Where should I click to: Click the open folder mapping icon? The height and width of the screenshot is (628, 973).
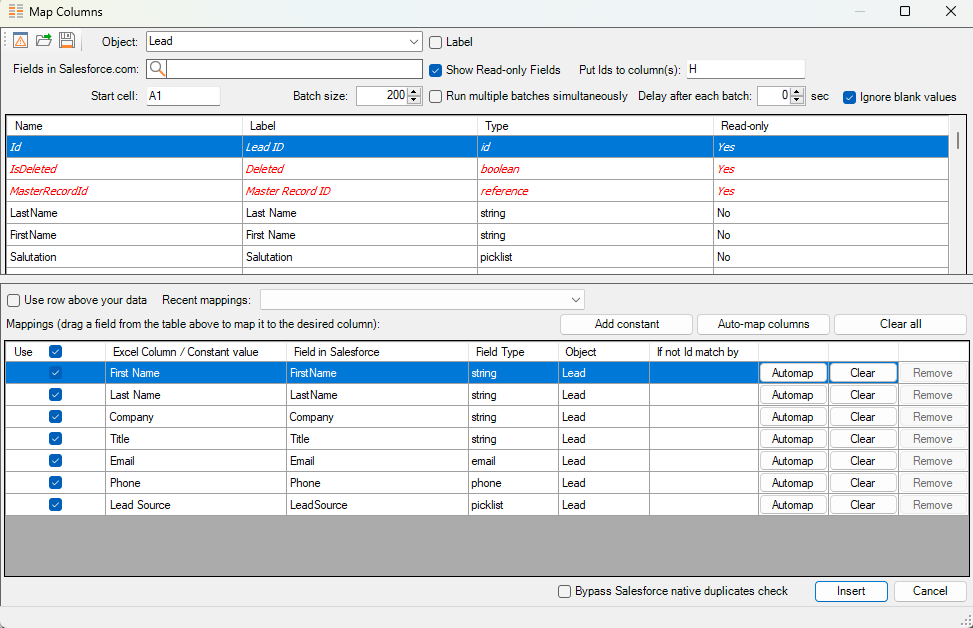pyautogui.click(x=44, y=41)
